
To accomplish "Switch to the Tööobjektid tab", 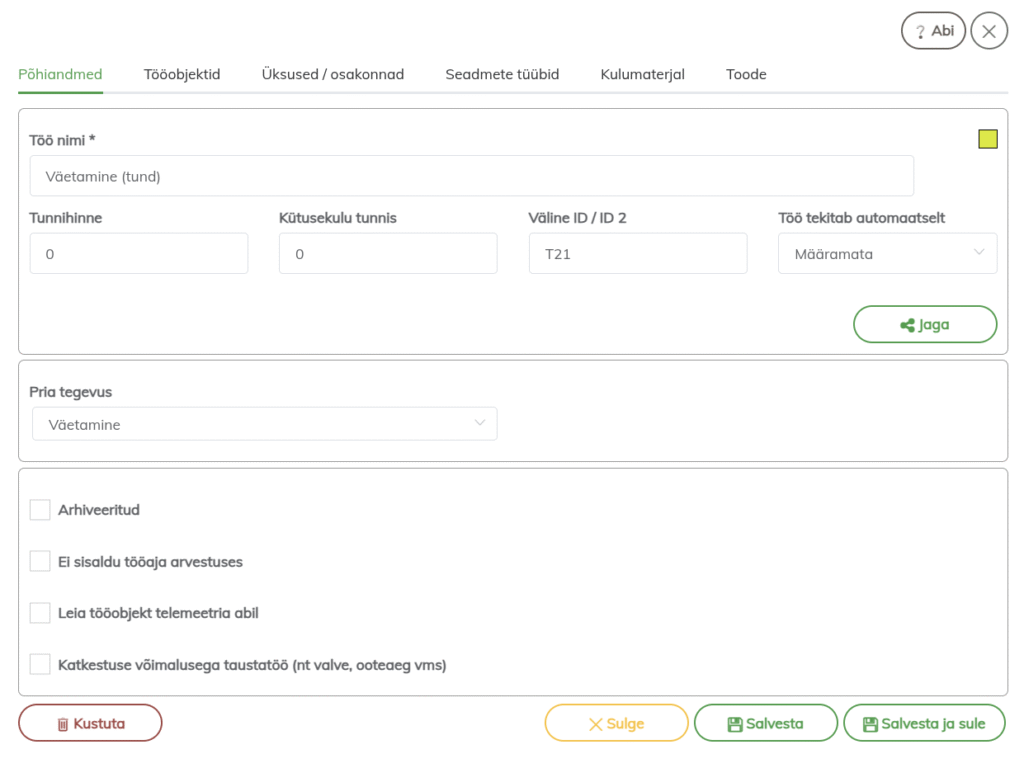I will 182,75.
